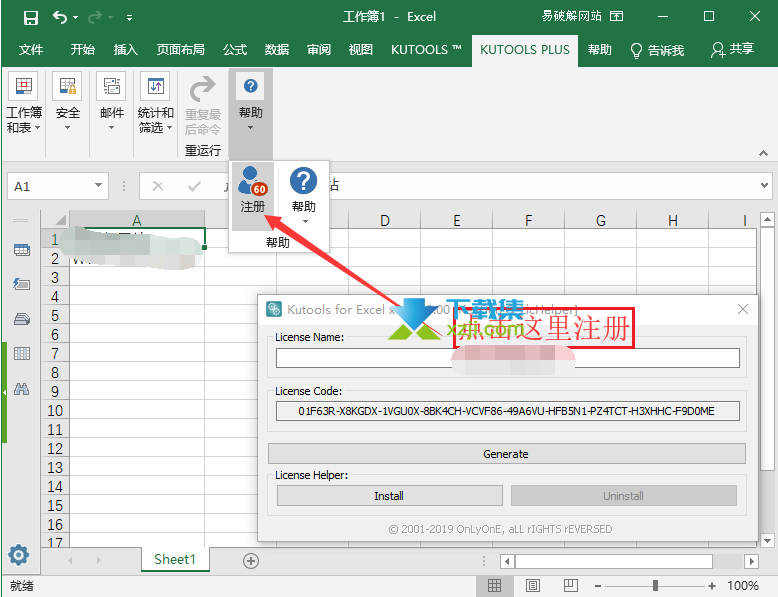Switch to Normal view icon
The image size is (778, 597).
494,586
